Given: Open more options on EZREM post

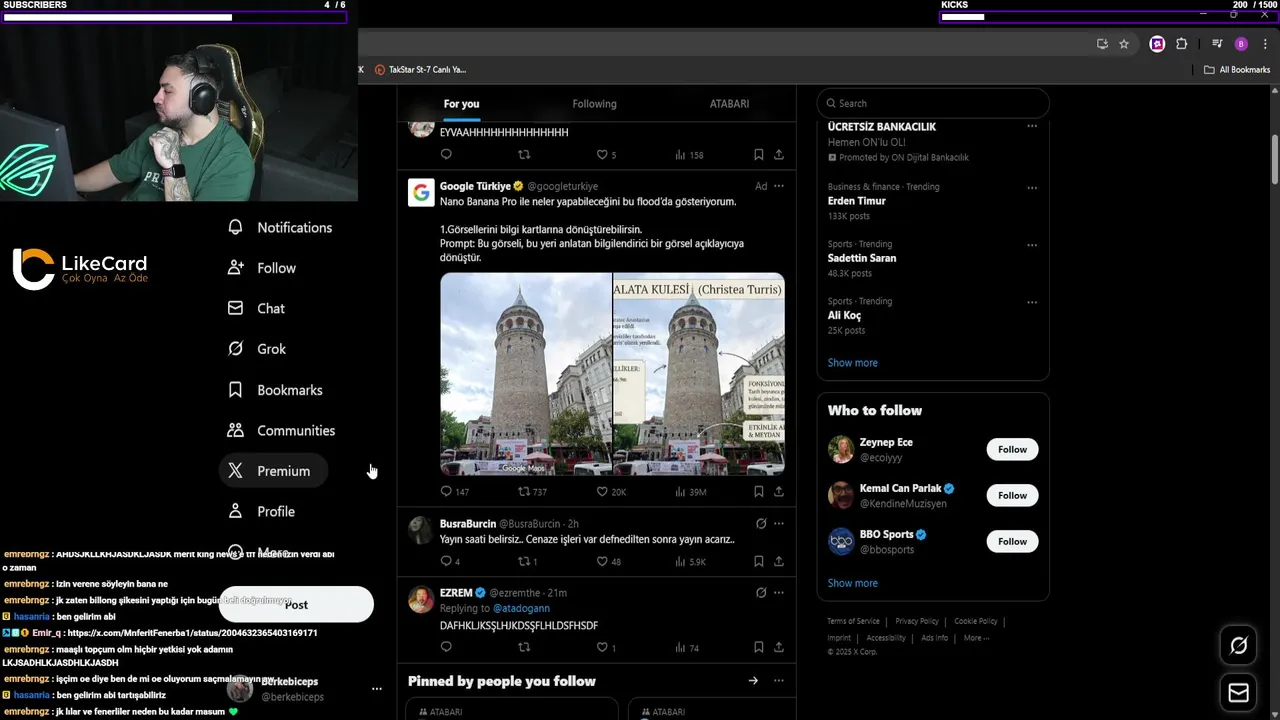Looking at the screenshot, I should click(779, 592).
